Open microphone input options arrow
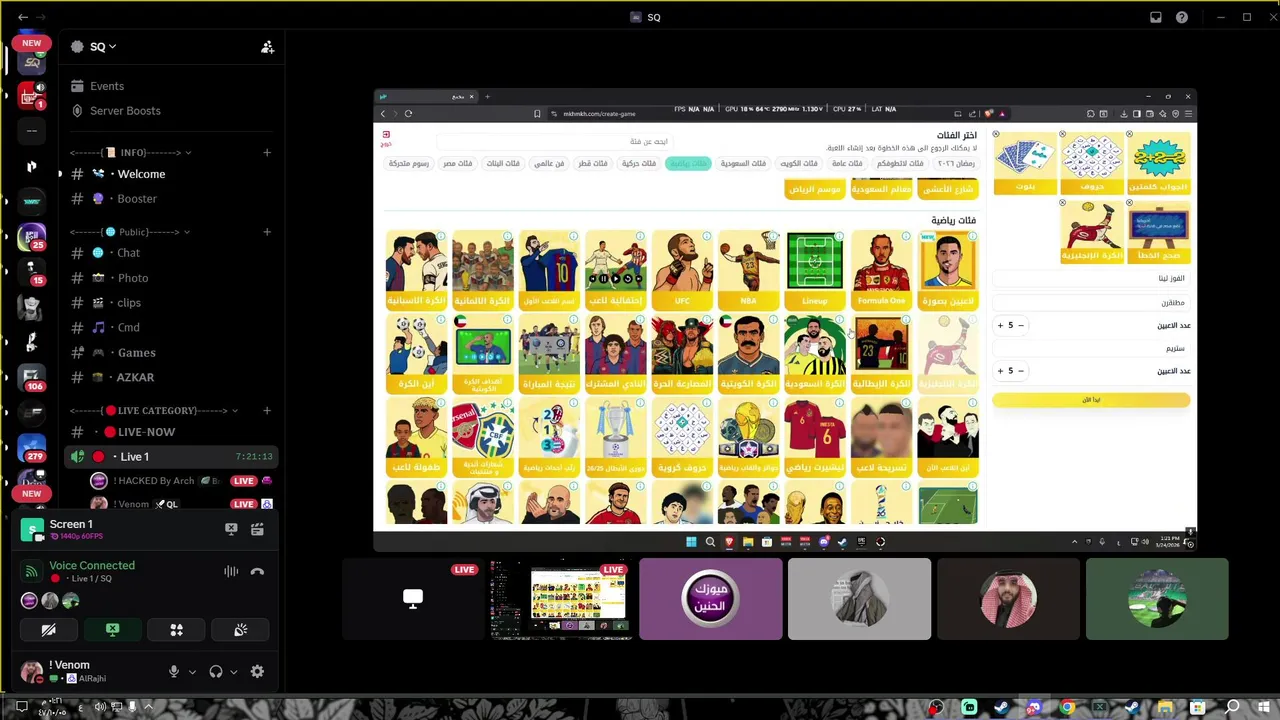This screenshot has height=720, width=1280. 192,672
